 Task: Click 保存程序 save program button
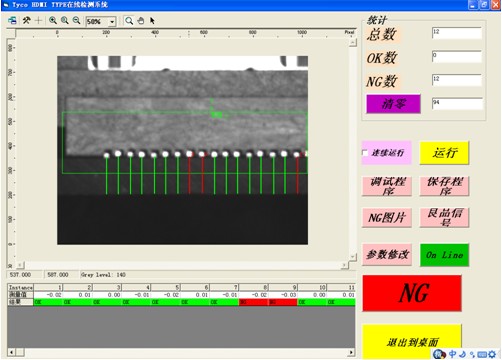[444, 186]
